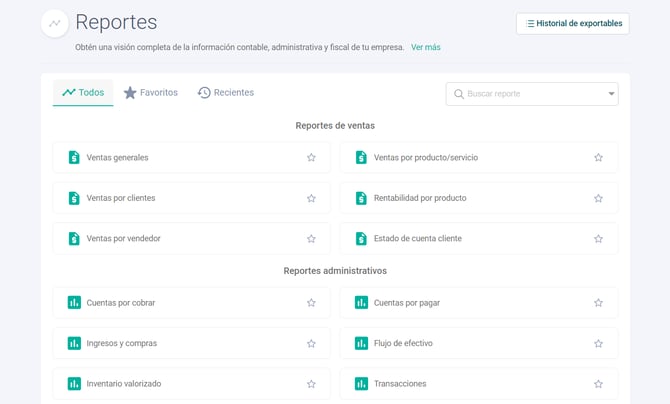Click the Reportes administrativos heading
This screenshot has width=670, height=404.
(x=335, y=271)
